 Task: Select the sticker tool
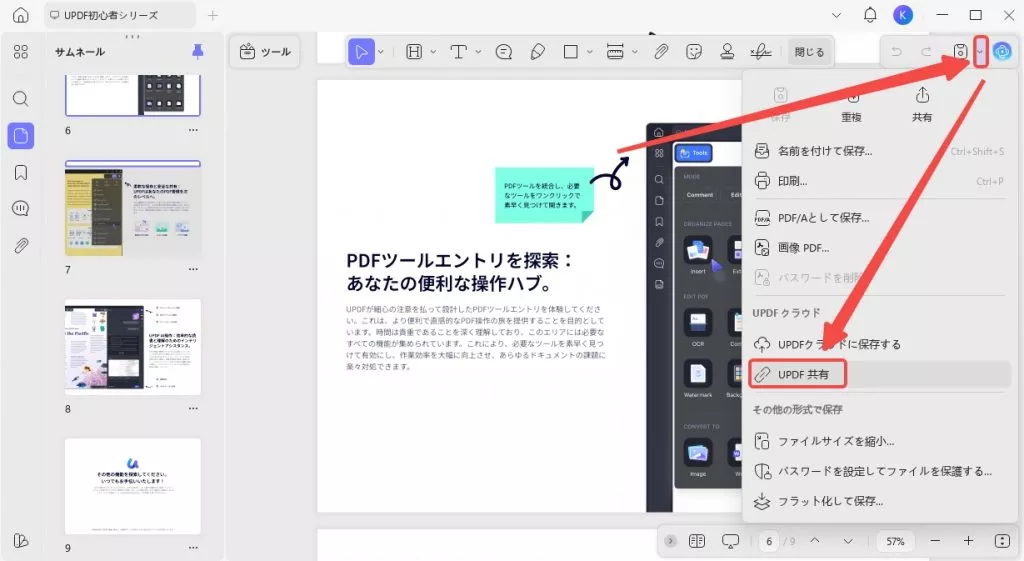point(694,52)
